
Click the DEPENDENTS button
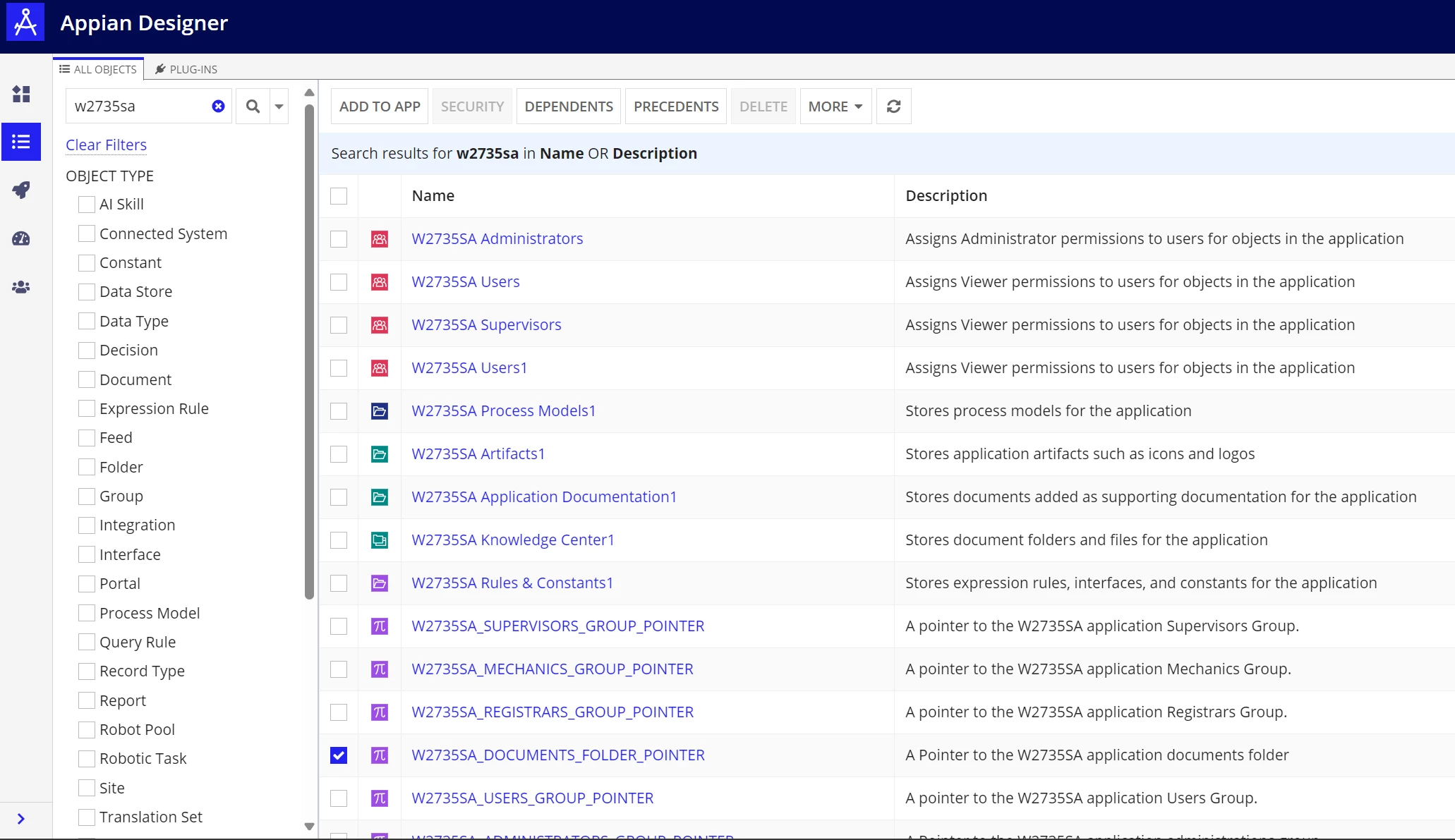pyautogui.click(x=569, y=106)
